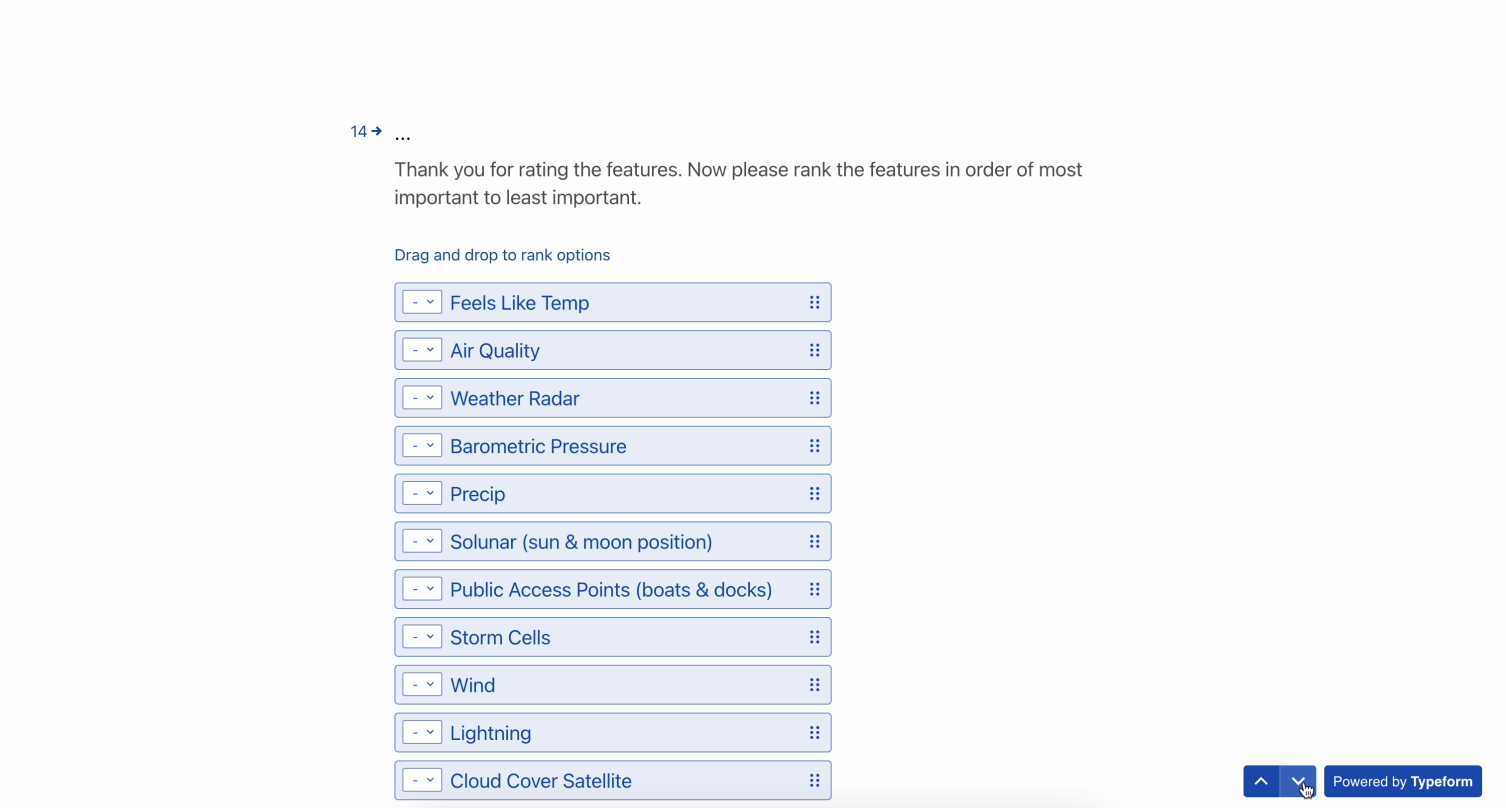Open rank dropdown for Feels Like Temp
The width and height of the screenshot is (1506, 808).
coord(422,302)
